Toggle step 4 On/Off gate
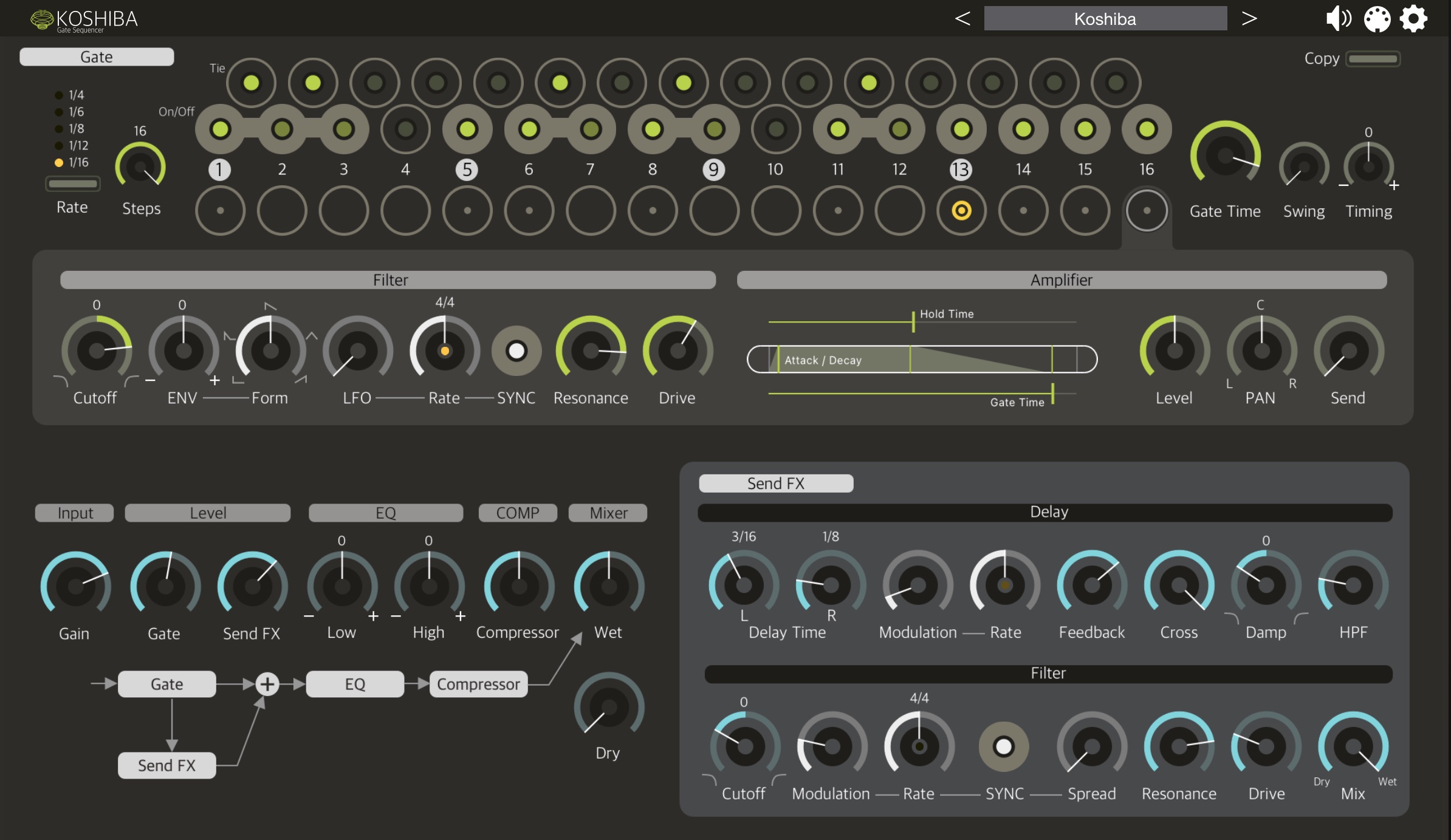Image resolution: width=1451 pixels, height=840 pixels. tap(405, 129)
